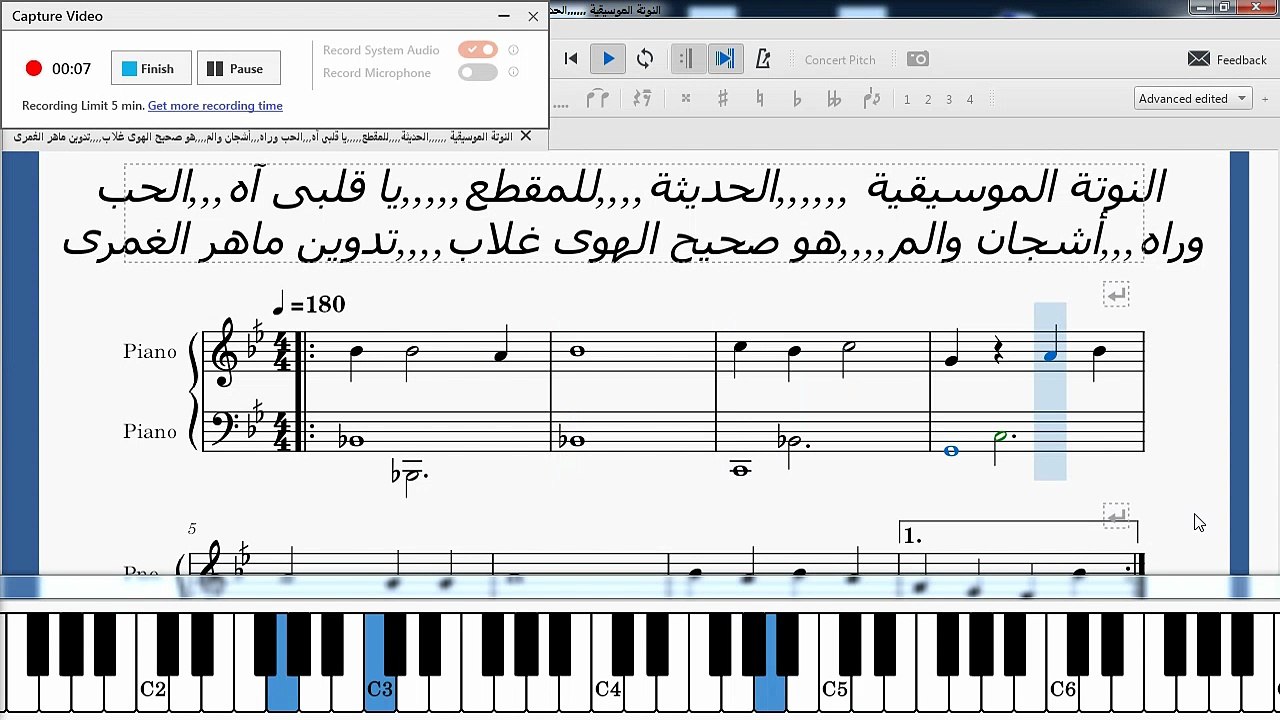The height and width of the screenshot is (720, 1280).
Task: Click the plus button beside workspace dropdown
Action: coord(1265,99)
